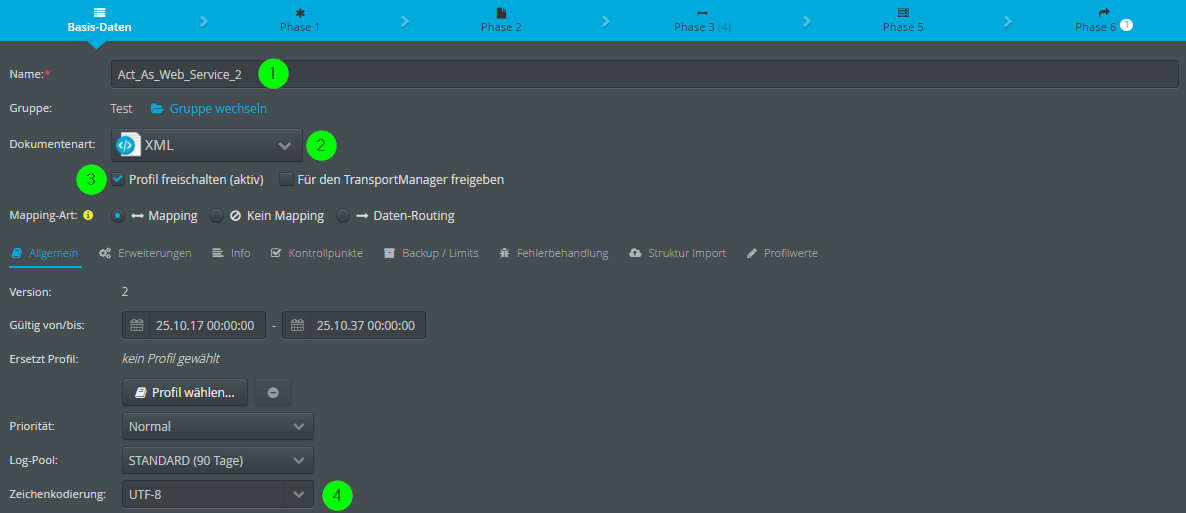Switch to the Kontrollpunkte tab

(x=317, y=253)
